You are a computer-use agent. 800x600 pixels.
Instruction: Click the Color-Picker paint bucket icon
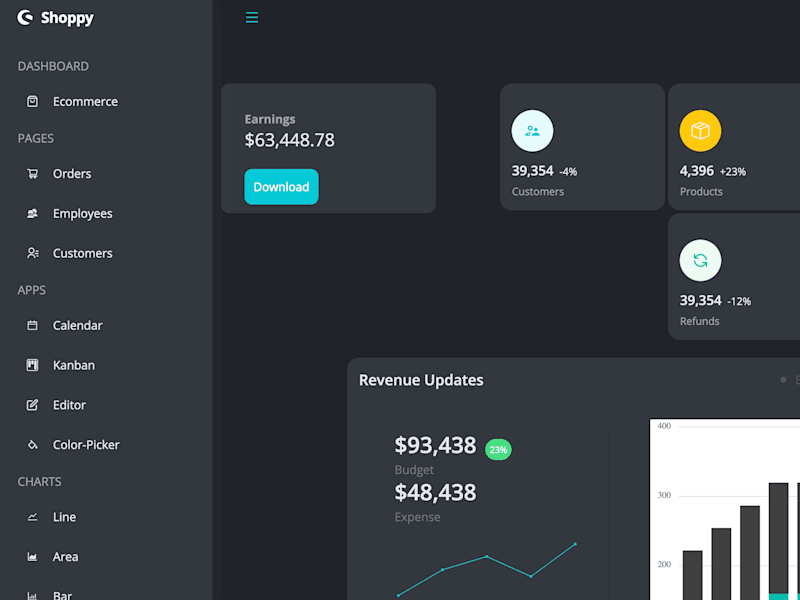click(x=32, y=445)
